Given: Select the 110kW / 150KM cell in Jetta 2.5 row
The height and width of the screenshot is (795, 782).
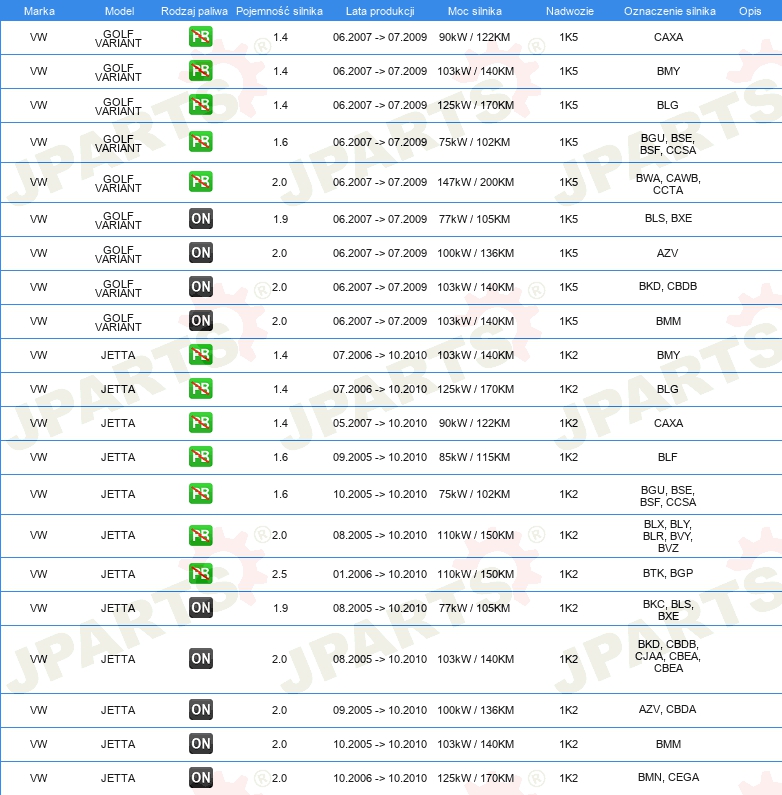Looking at the screenshot, I should point(475,574).
